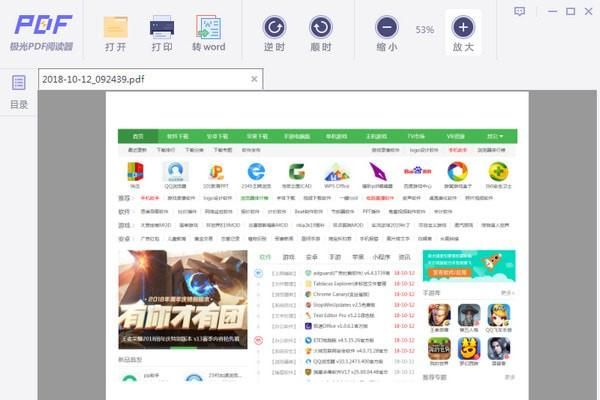The width and height of the screenshot is (600, 400).
Task: Click the 楚留香 game icon
Action: click(x=499, y=348)
